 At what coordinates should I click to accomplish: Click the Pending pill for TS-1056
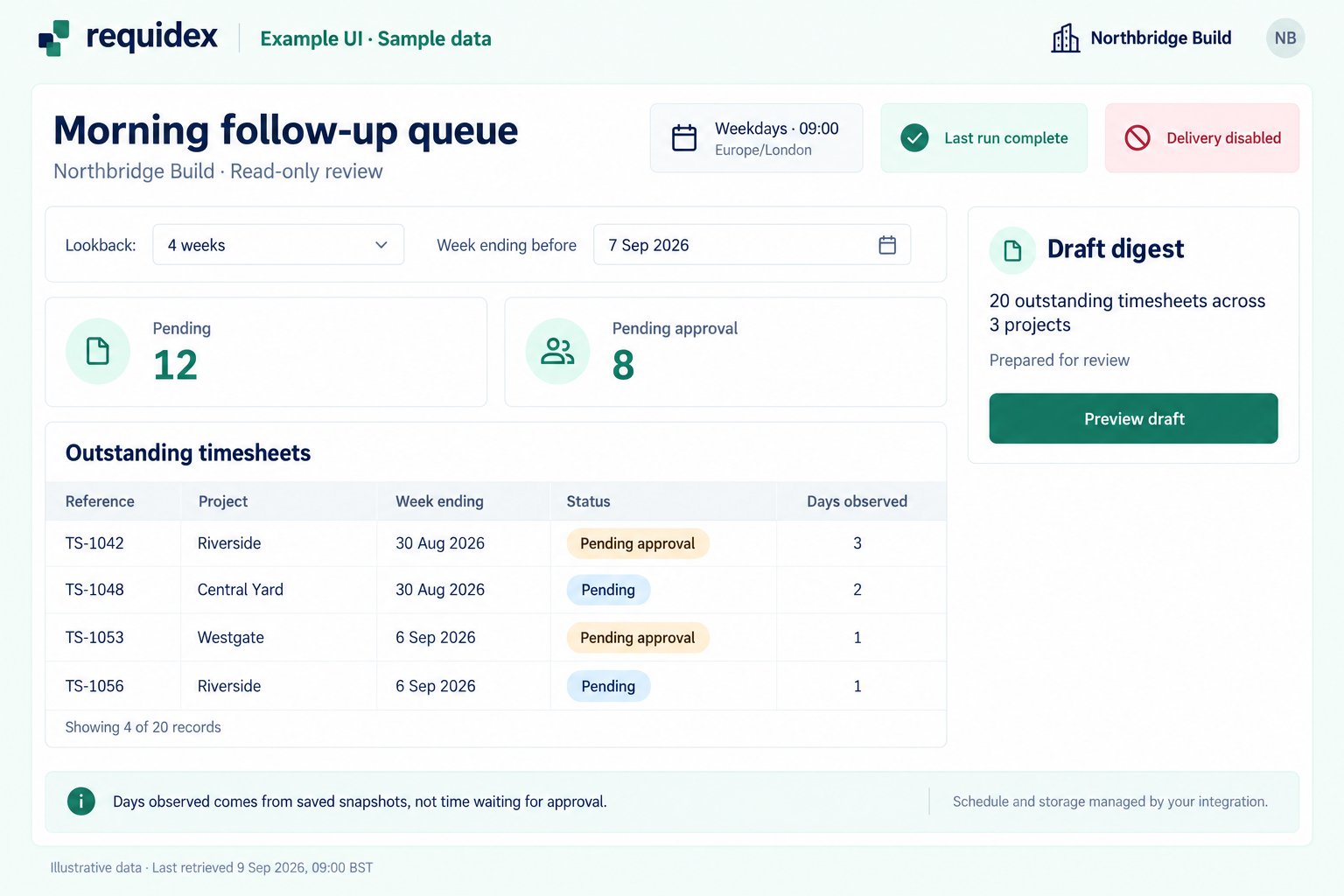point(608,686)
